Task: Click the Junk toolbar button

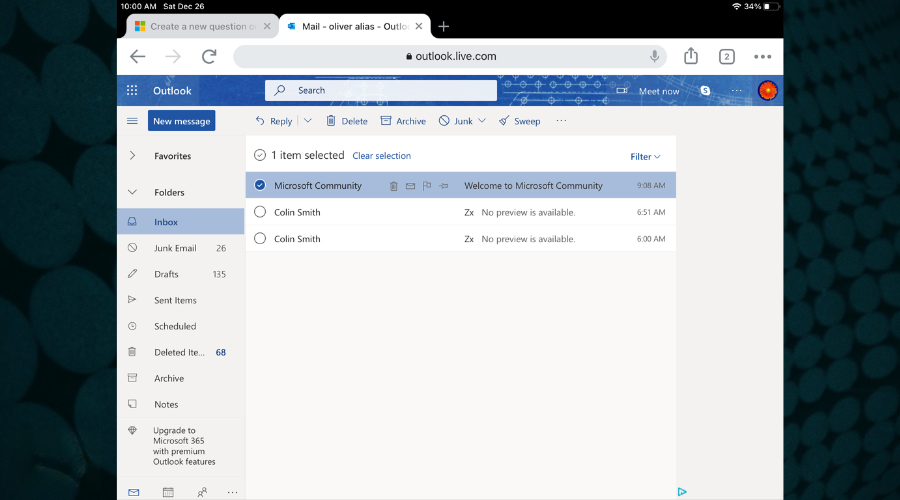Action: pyautogui.click(x=456, y=121)
